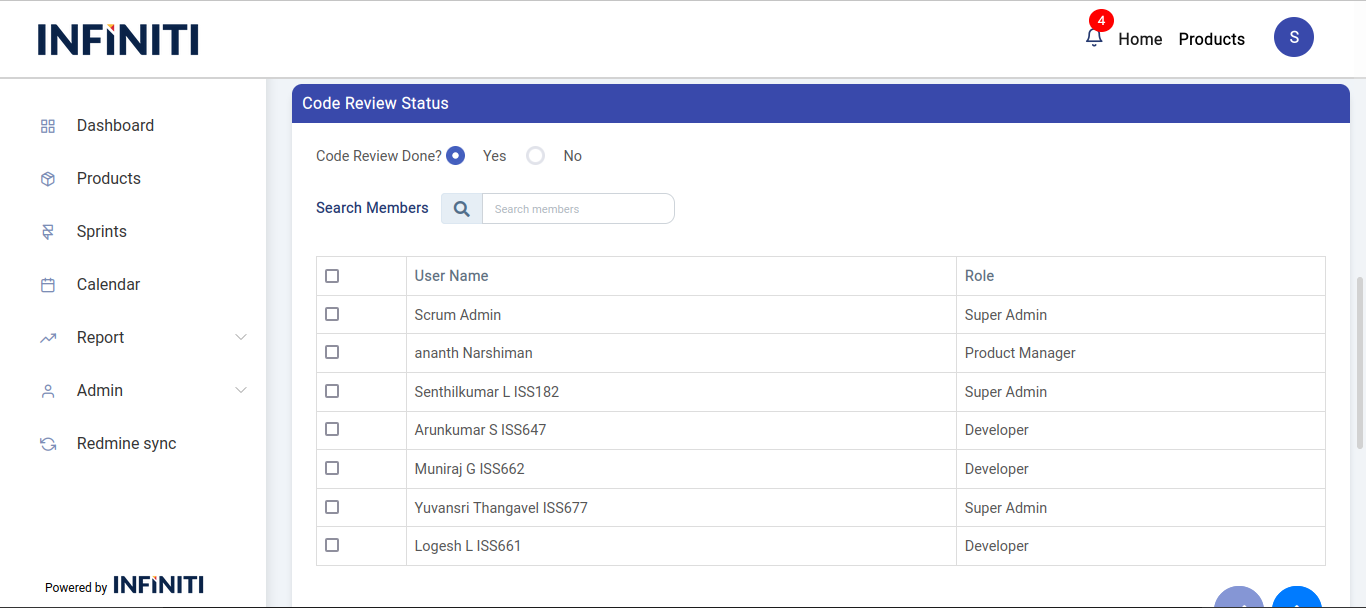
Task: Click the Sprints icon in sidebar
Action: [48, 232]
